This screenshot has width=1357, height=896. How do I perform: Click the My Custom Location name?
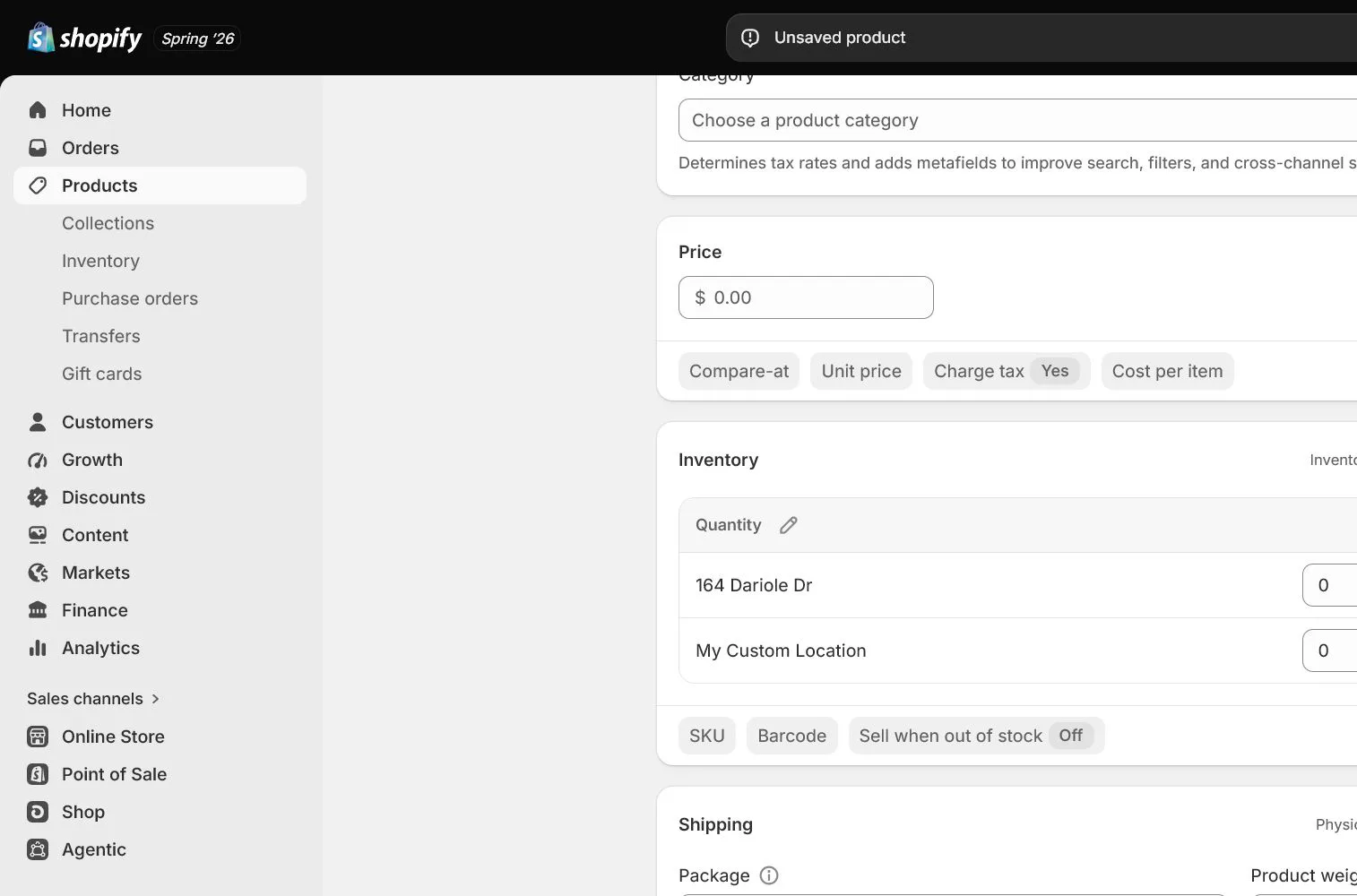[x=781, y=650]
